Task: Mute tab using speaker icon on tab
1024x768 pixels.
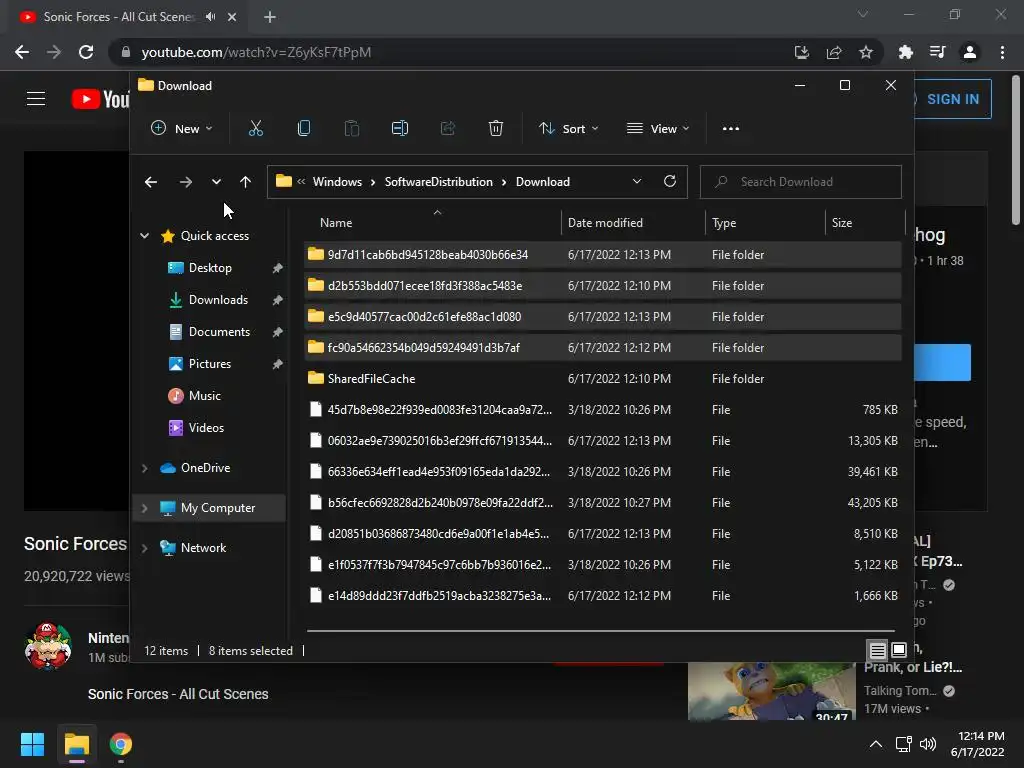Action: click(210, 17)
